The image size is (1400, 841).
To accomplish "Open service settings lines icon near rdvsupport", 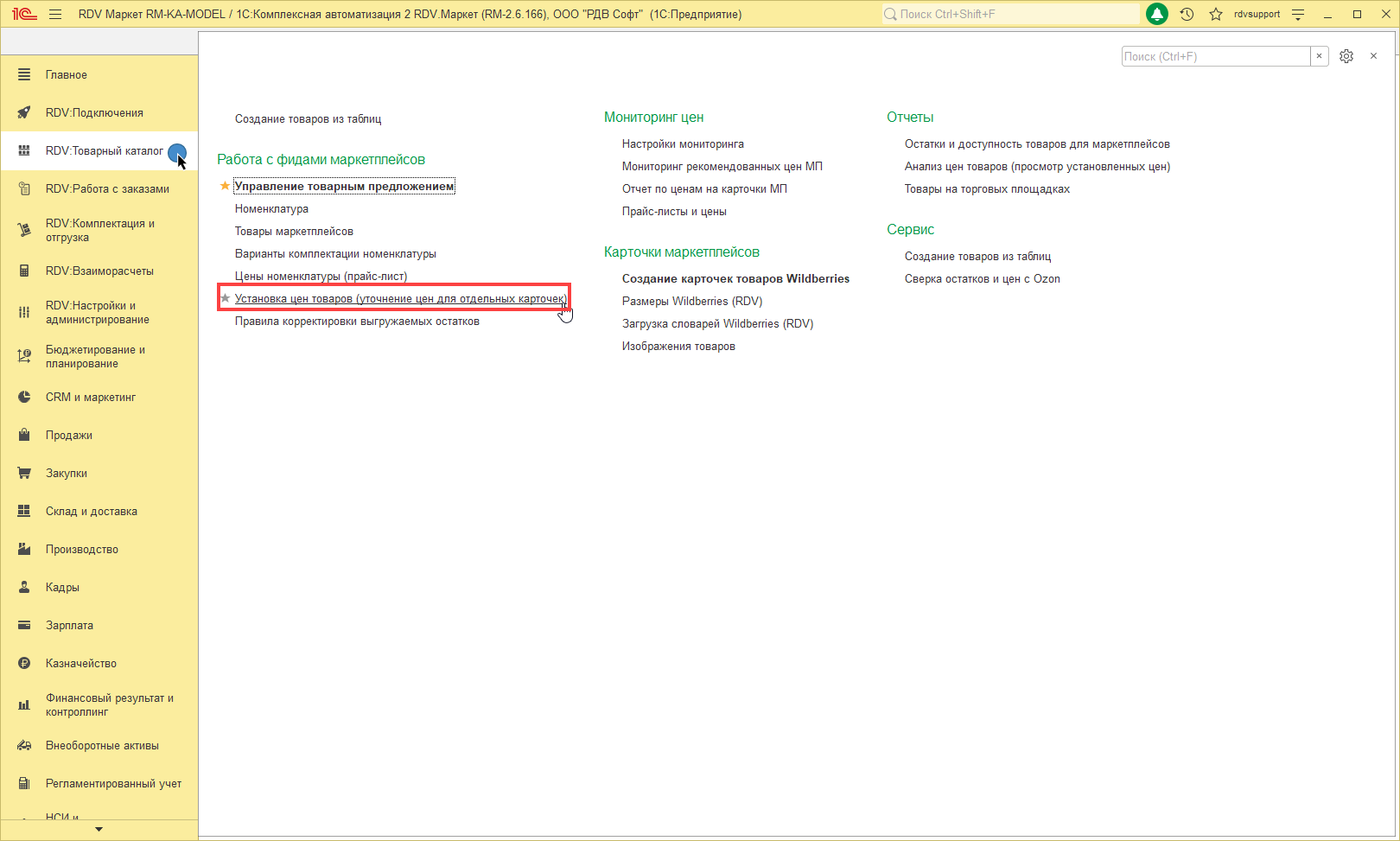I will click(1298, 14).
